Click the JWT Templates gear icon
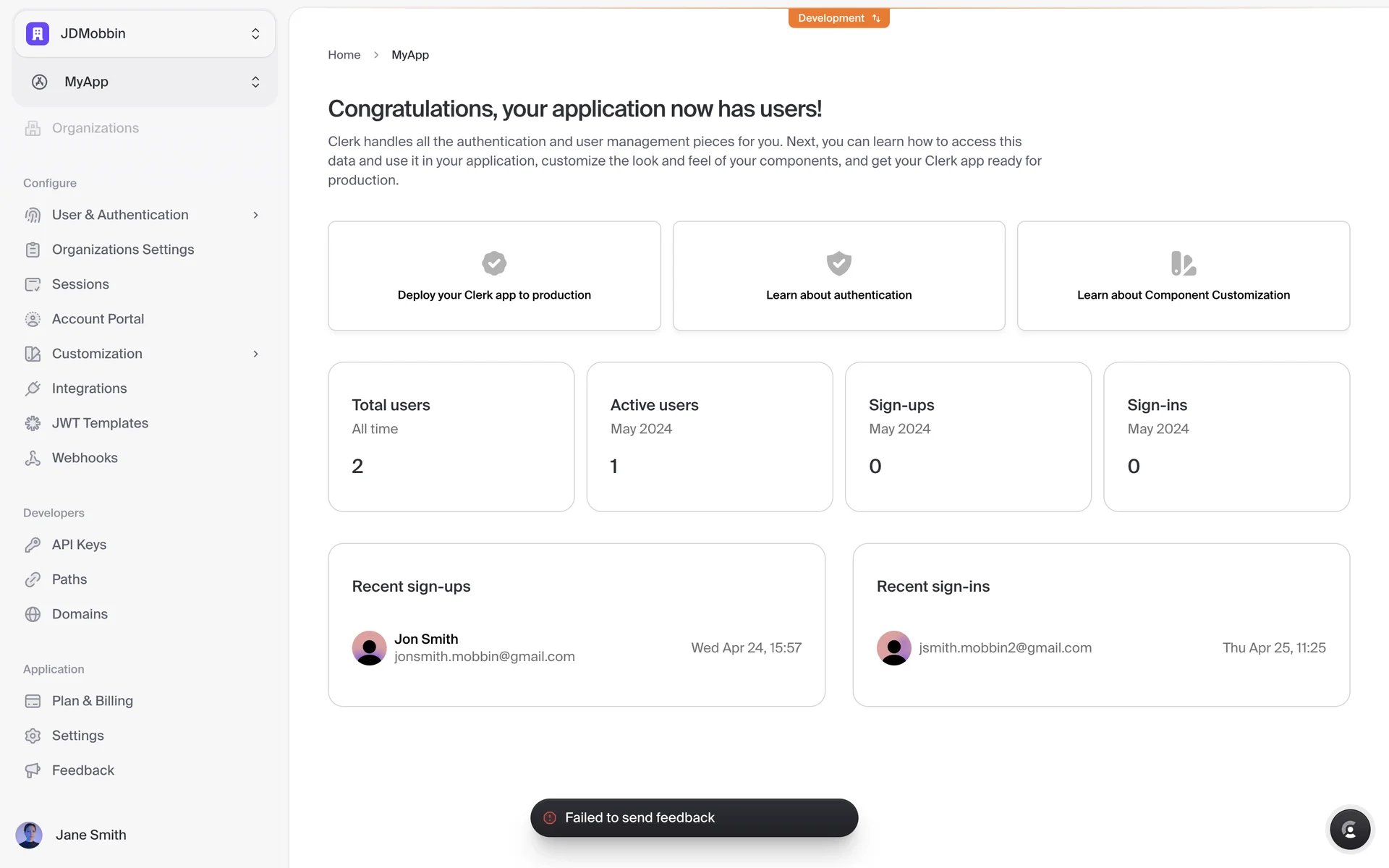 coord(33,423)
